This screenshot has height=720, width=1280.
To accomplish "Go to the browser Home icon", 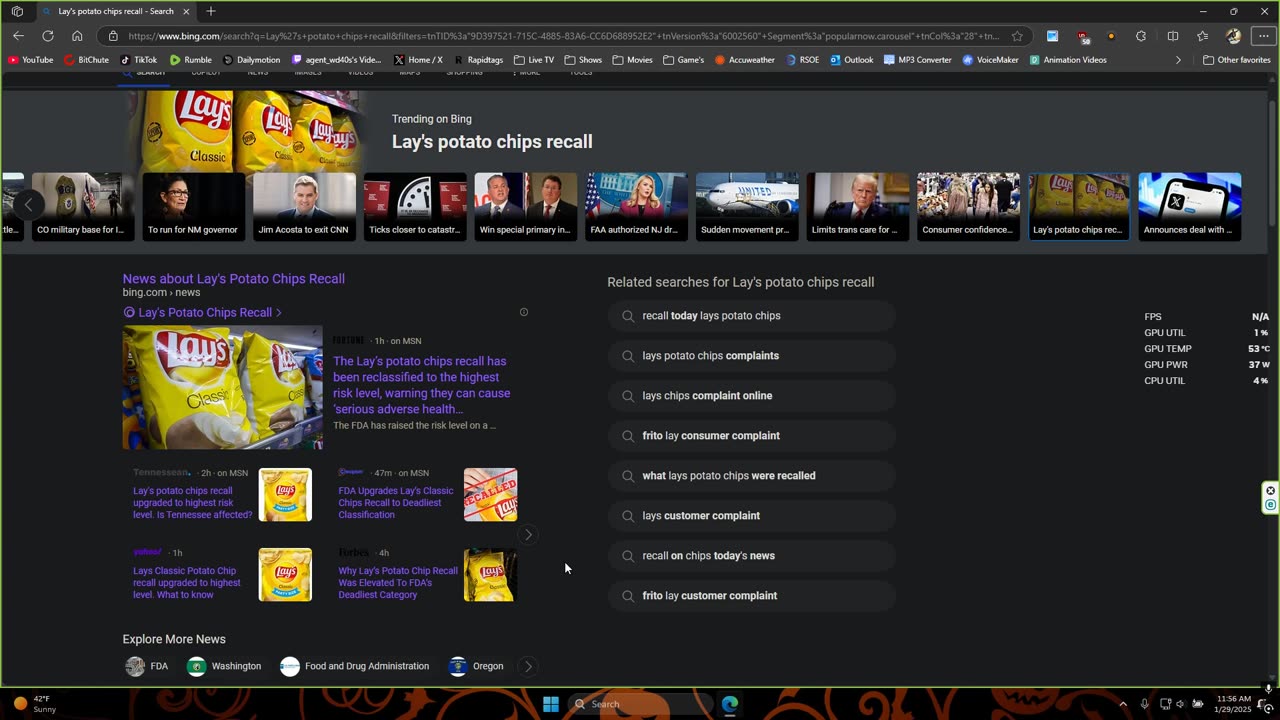I will coord(77,36).
